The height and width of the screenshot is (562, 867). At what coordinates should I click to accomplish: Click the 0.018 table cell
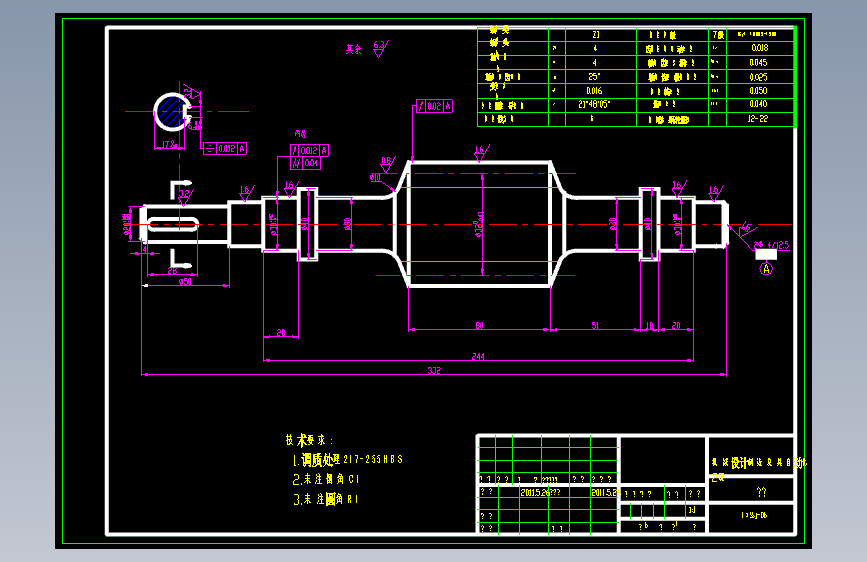click(759, 48)
